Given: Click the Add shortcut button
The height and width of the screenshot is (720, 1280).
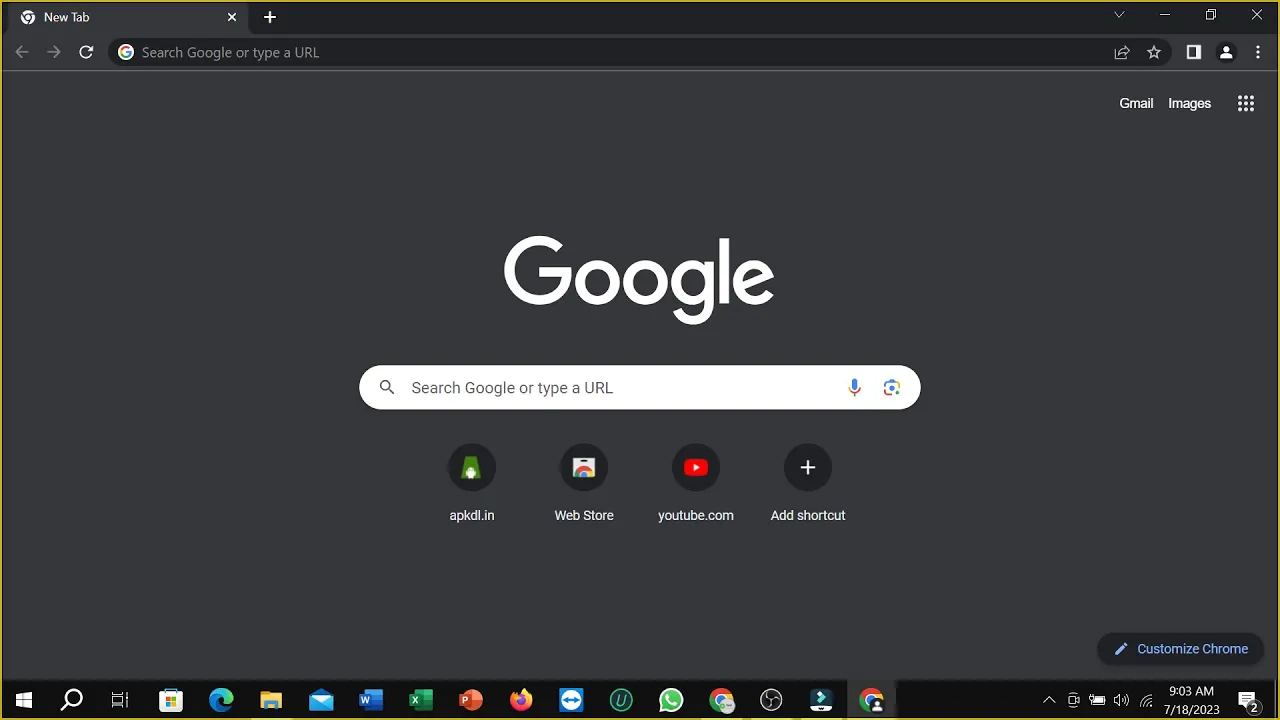Looking at the screenshot, I should [x=808, y=485].
